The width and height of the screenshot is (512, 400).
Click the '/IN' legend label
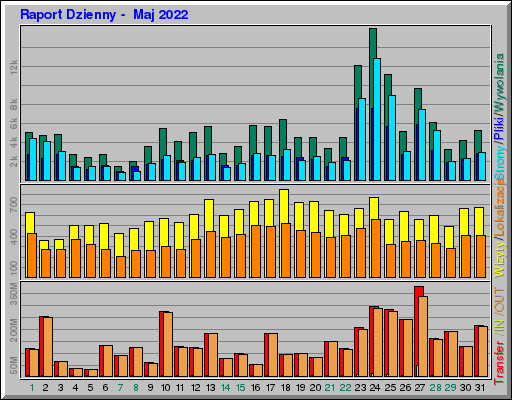[x=499, y=327]
